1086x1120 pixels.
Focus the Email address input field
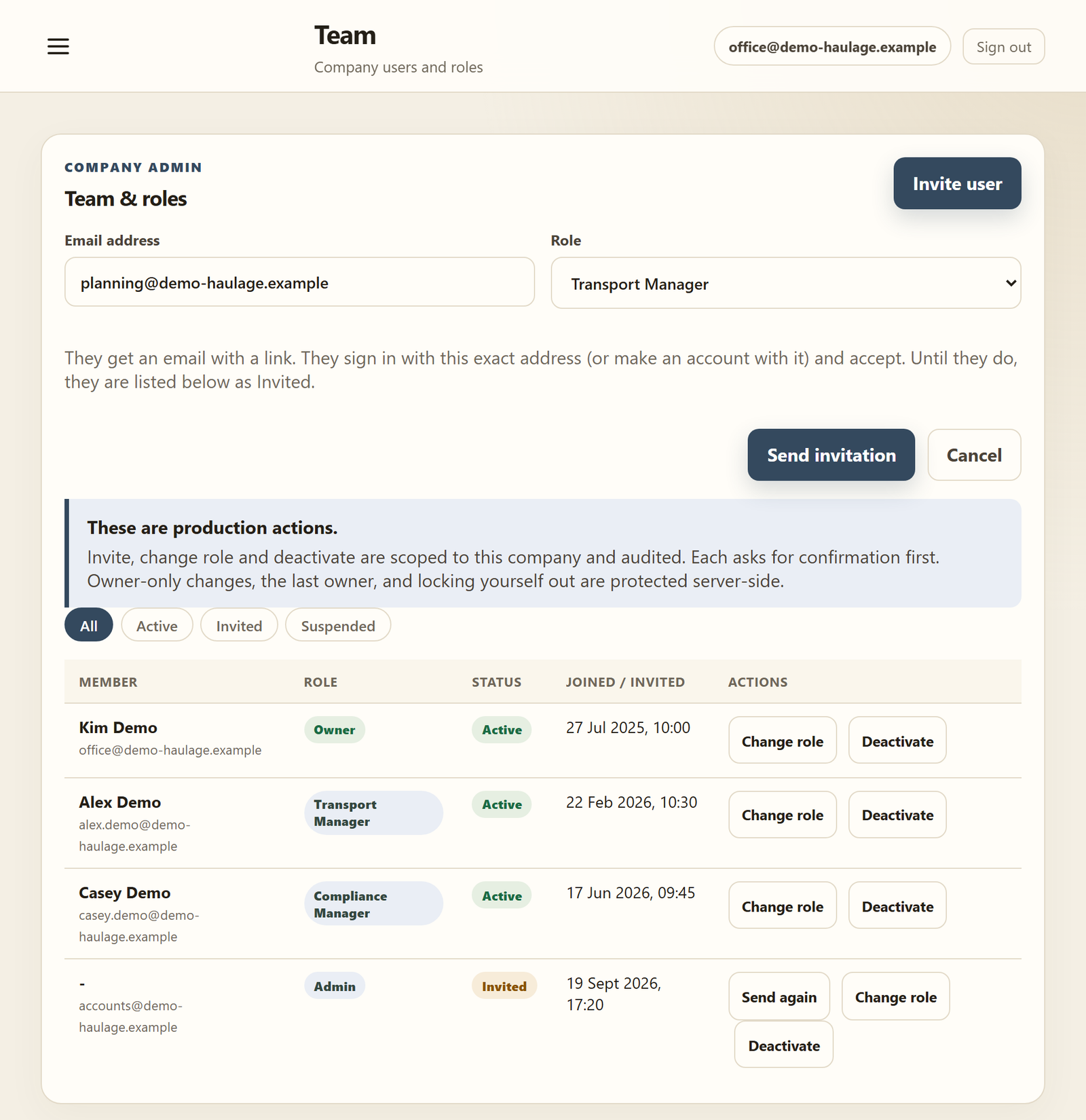pos(299,282)
